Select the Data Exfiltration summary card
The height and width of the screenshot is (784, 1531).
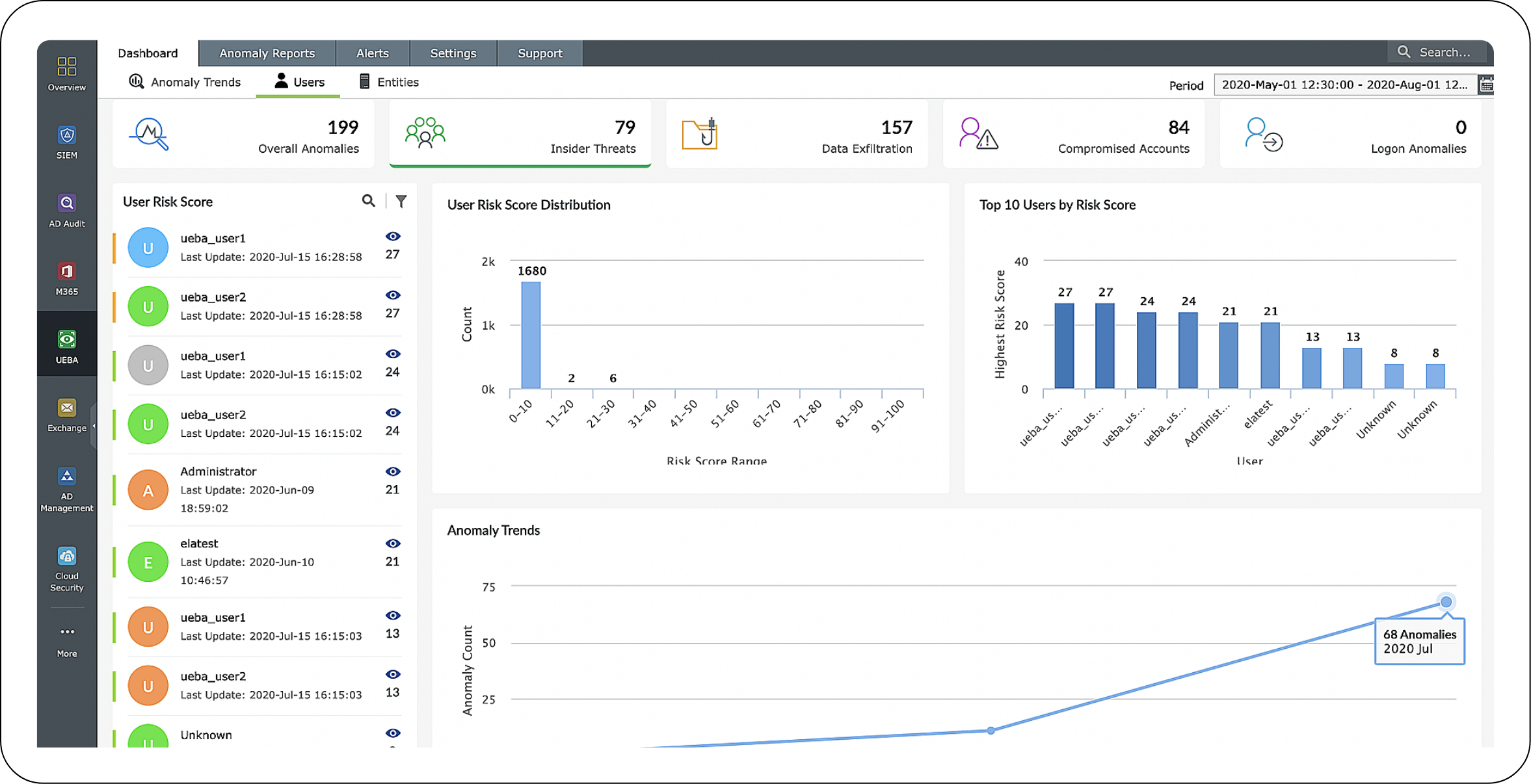[x=796, y=134]
